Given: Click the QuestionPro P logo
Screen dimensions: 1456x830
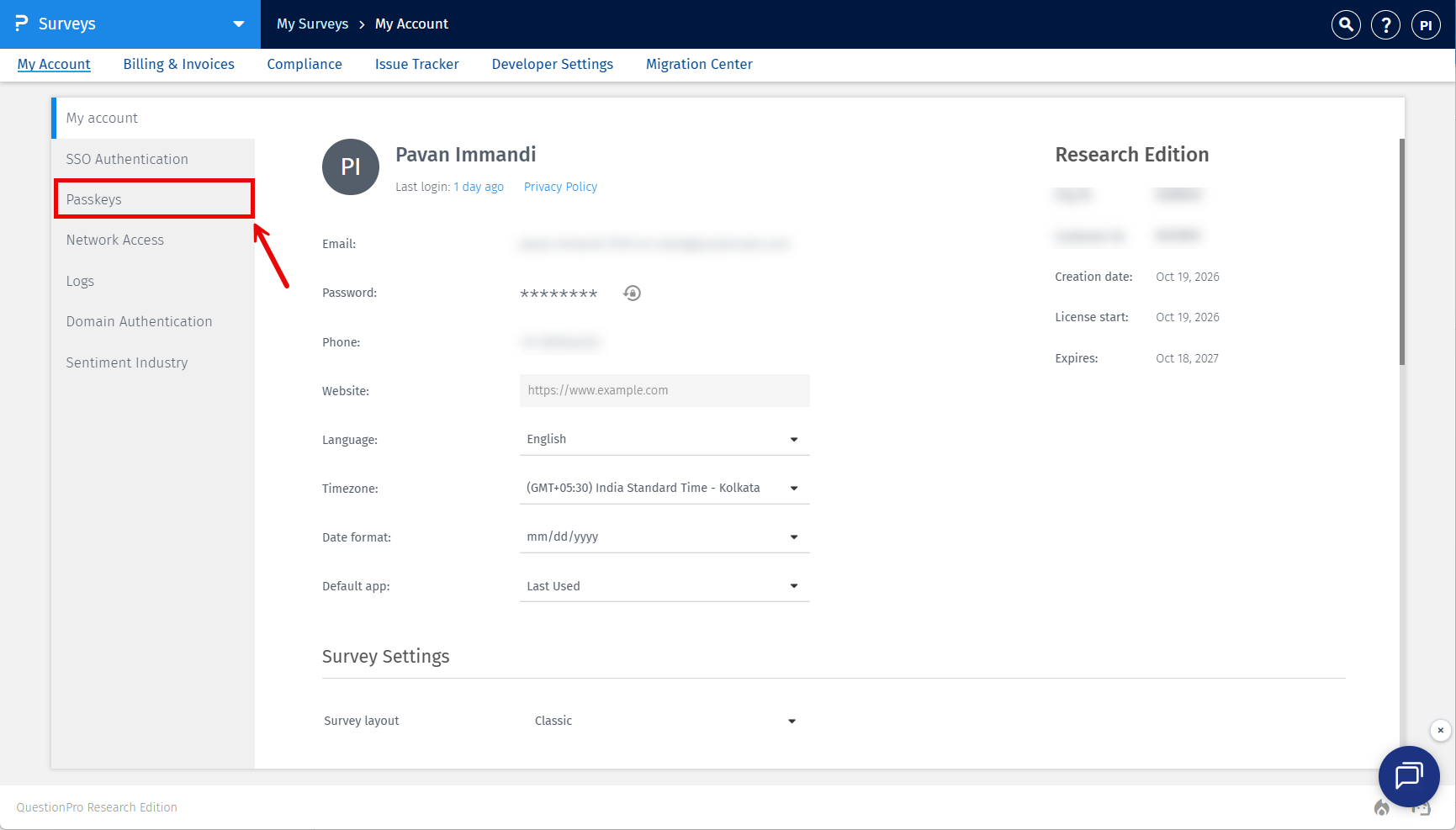Looking at the screenshot, I should (x=21, y=24).
